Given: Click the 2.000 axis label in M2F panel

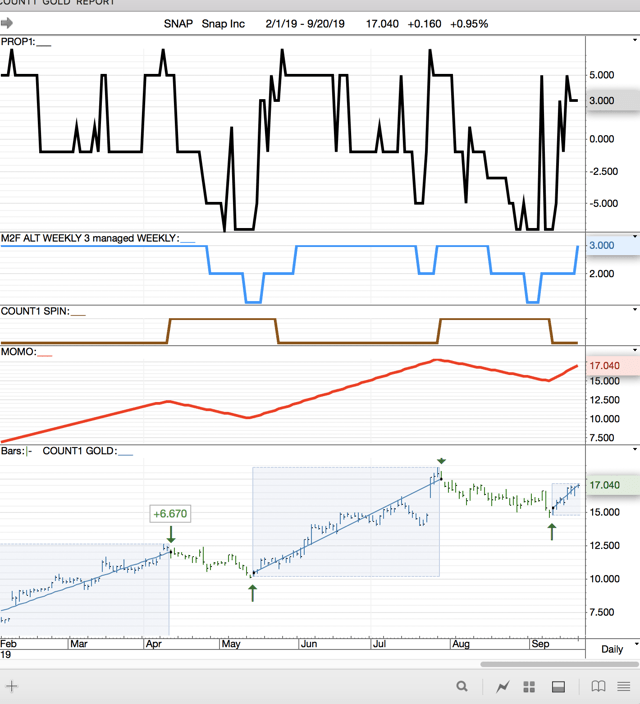Looking at the screenshot, I should 601,273.
